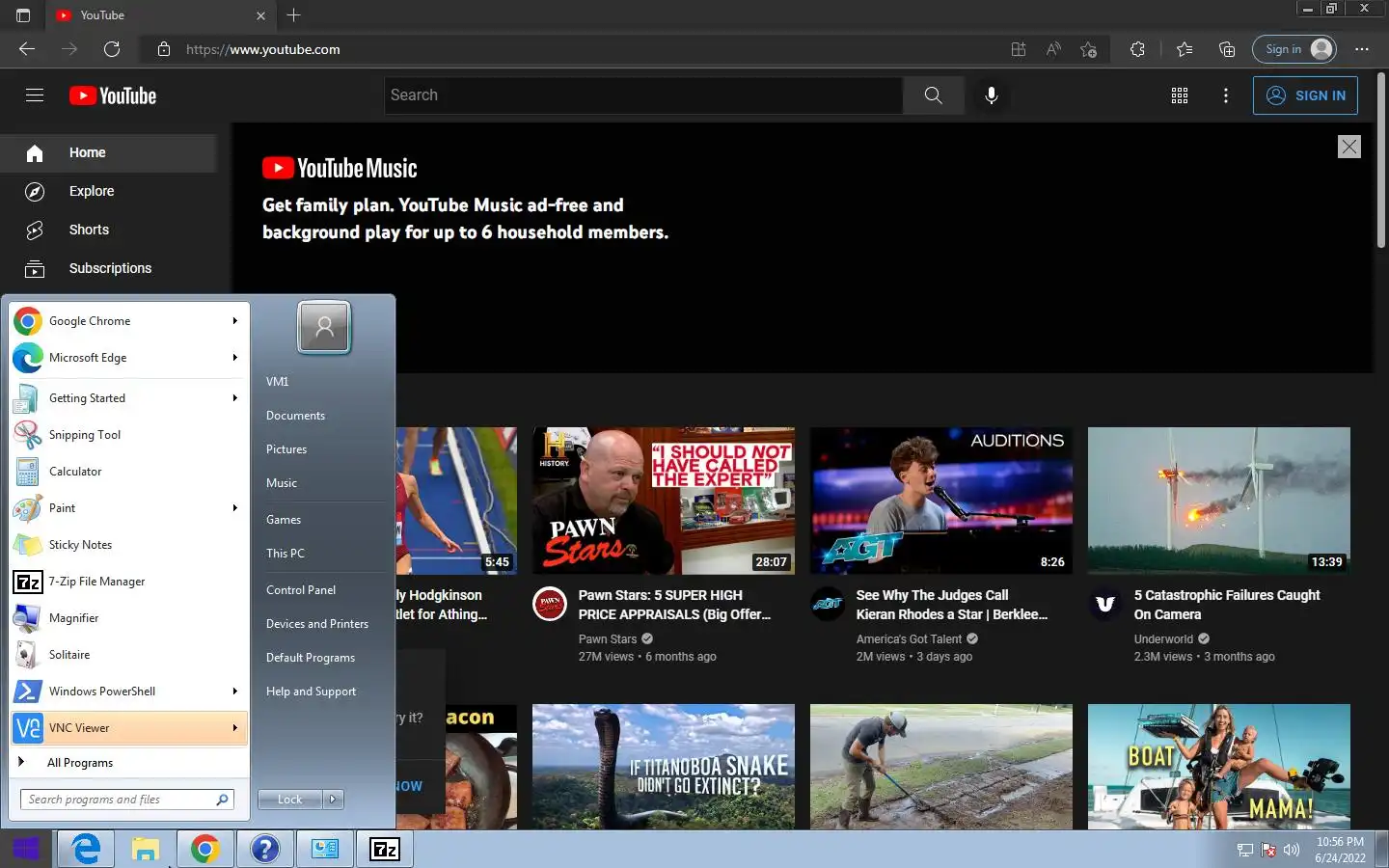
Task: Click Underworld channel avatar
Action: [1105, 604]
